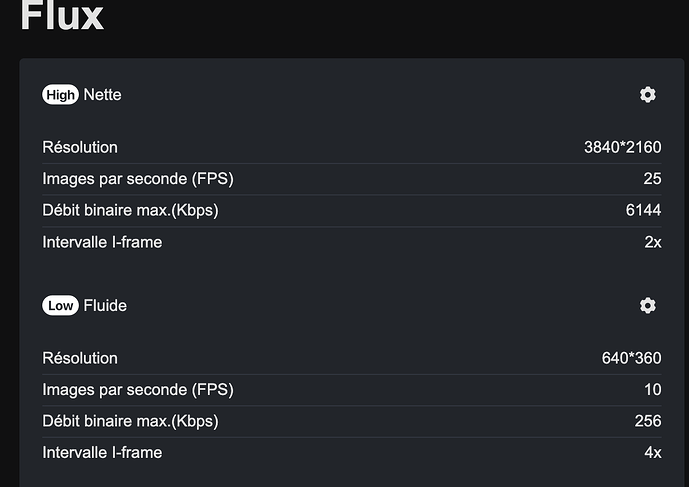Click the Nette stream title
Image resolution: width=689 pixels, height=487 pixels.
[x=102, y=95]
